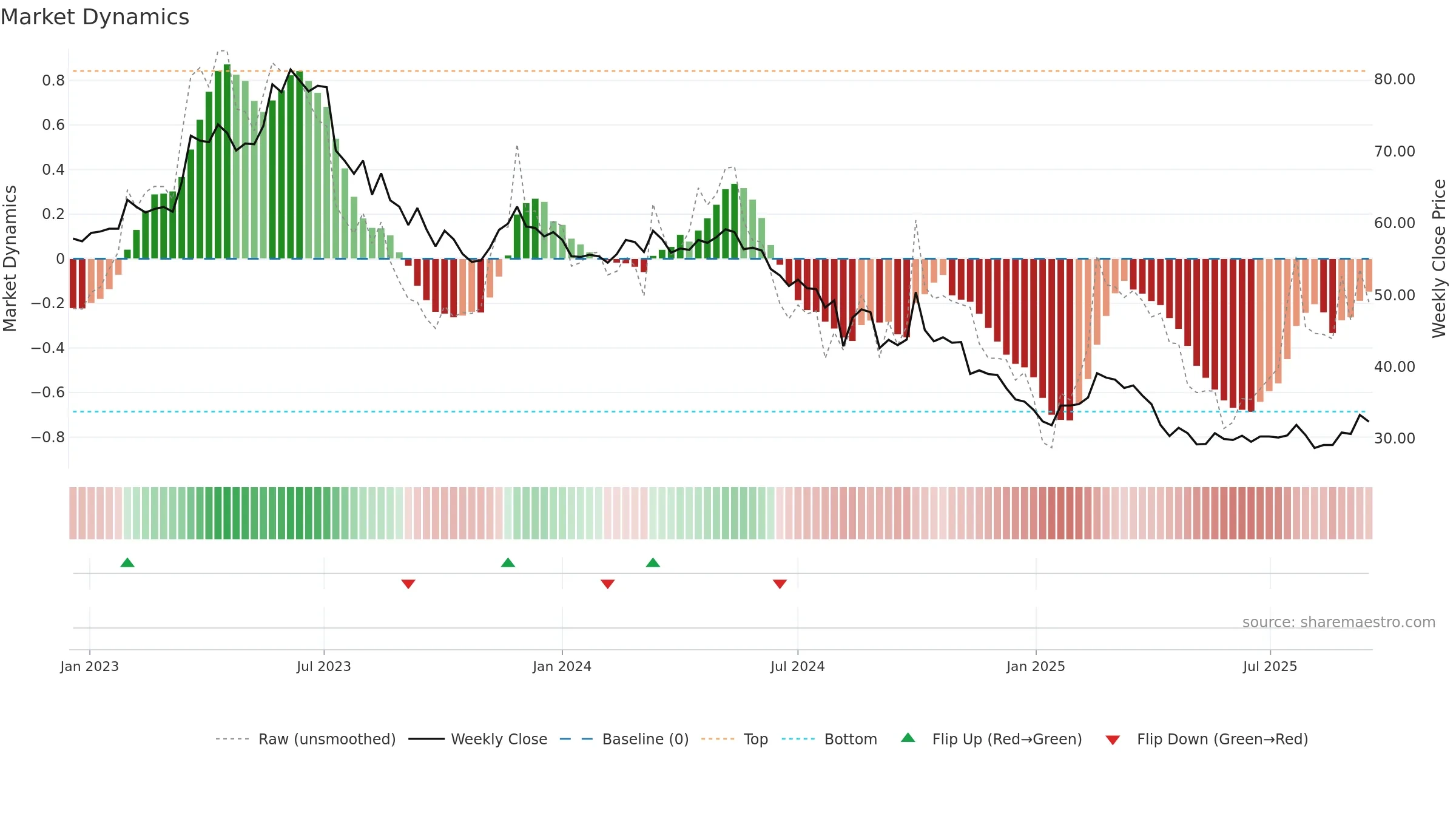Click the Jul 2024 axis label
Image resolution: width=1456 pixels, height=819 pixels.
click(798, 666)
